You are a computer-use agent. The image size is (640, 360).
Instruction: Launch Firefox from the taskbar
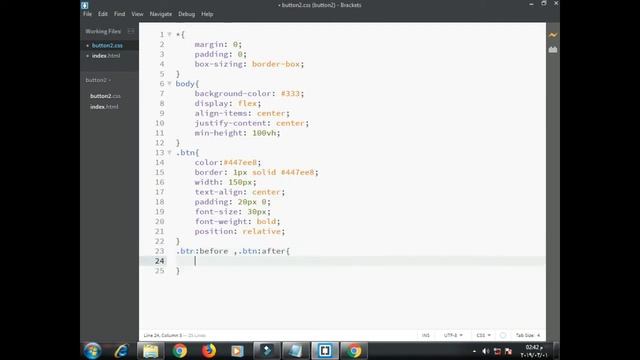tap(209, 351)
